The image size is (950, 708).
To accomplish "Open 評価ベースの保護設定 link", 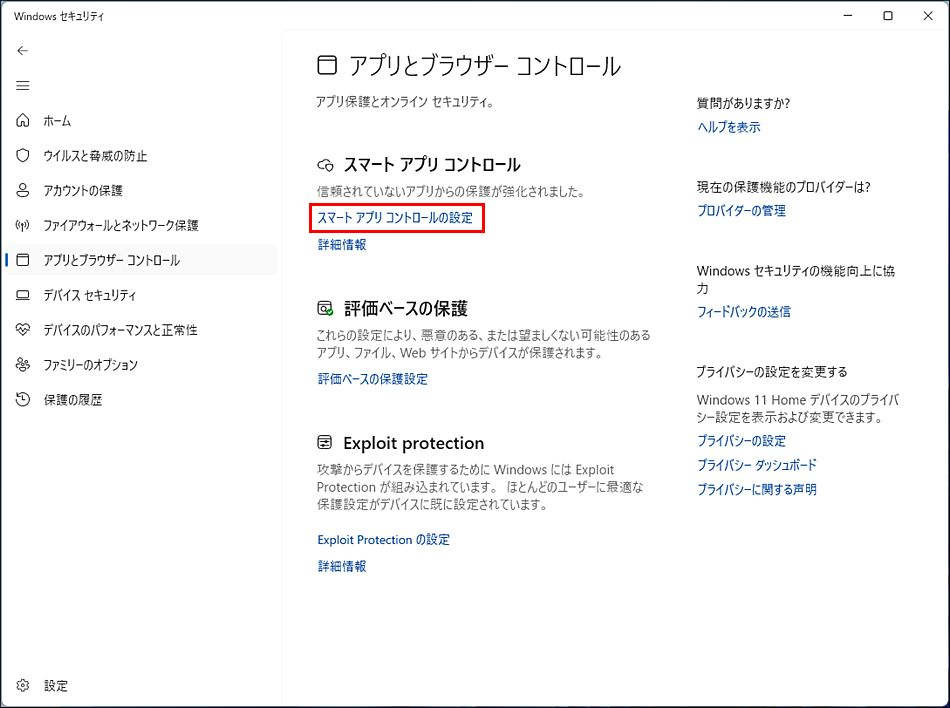I will (x=373, y=379).
